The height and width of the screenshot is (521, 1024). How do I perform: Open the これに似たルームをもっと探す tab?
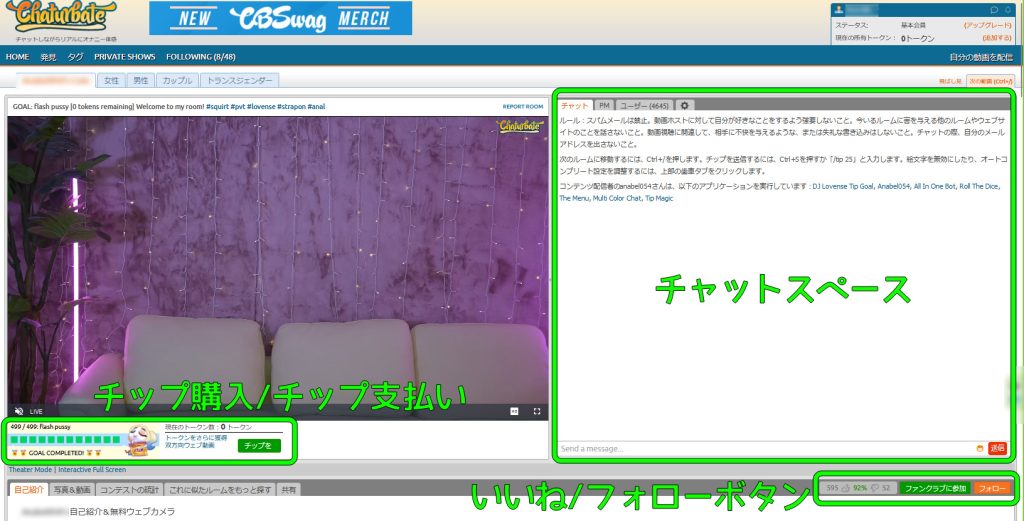click(x=220, y=489)
